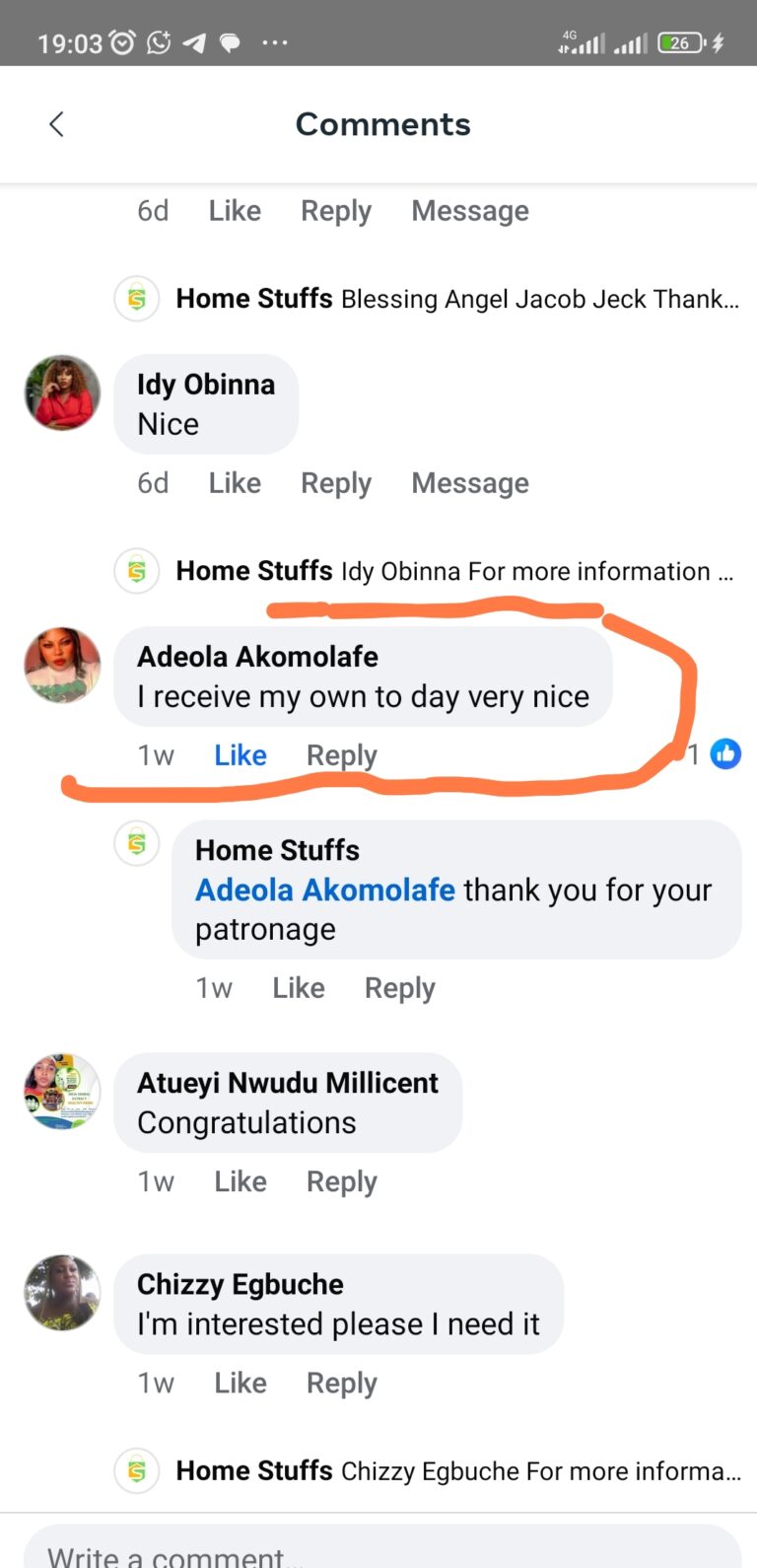Like the "Congratulations" comment
Screen dimensions: 757x1568
[x=241, y=1181]
